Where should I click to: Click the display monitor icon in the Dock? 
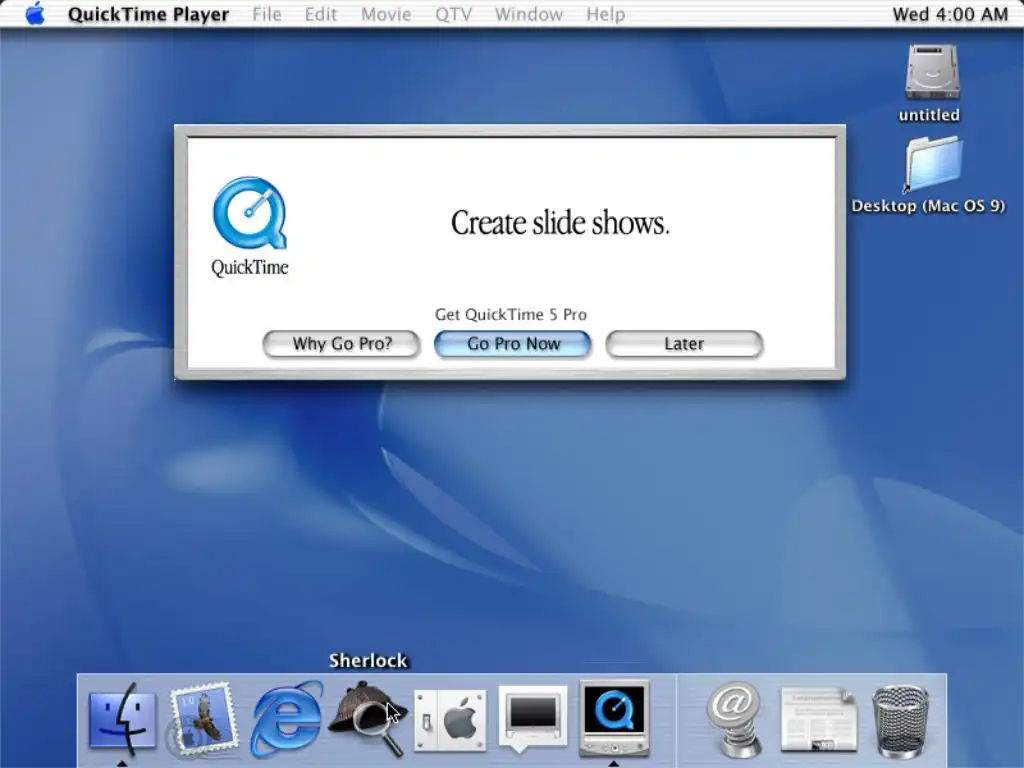532,717
